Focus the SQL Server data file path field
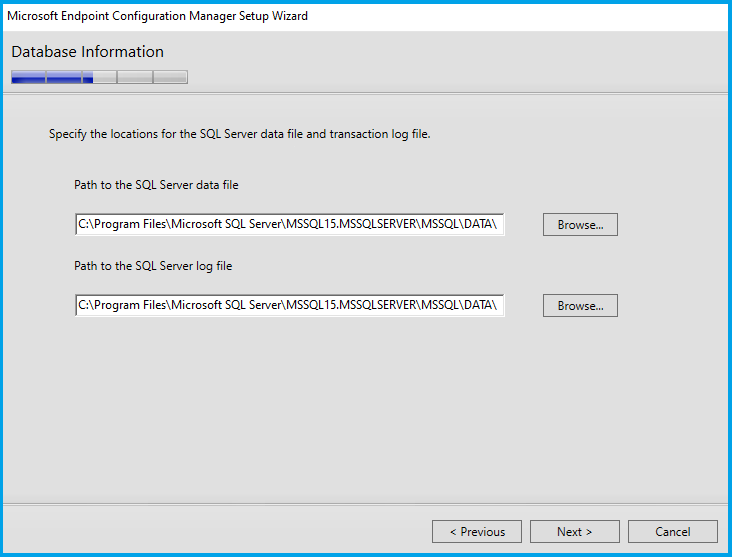The width and height of the screenshot is (732, 557). click(289, 224)
